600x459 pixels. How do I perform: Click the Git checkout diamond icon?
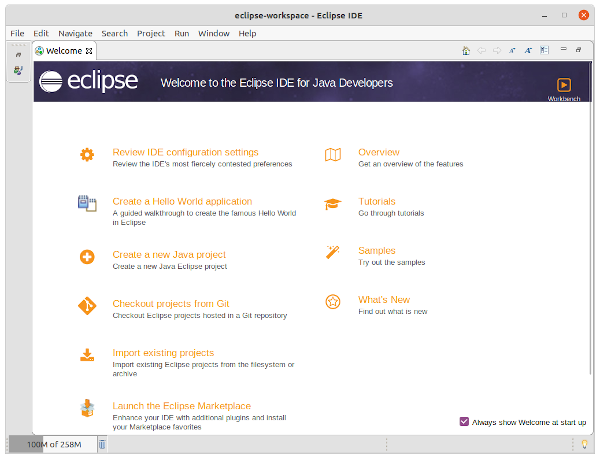pos(87,305)
